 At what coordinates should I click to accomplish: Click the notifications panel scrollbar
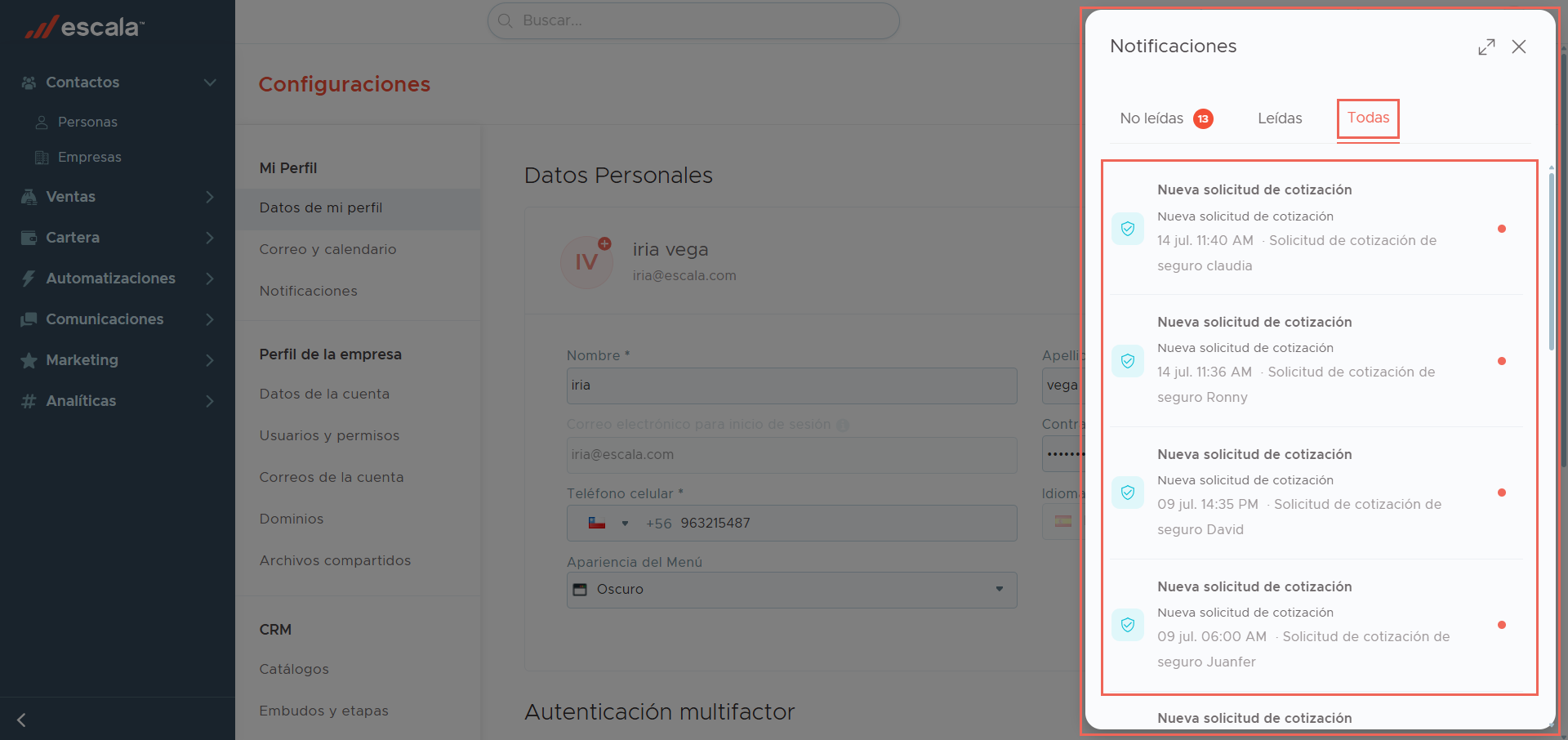[1551, 261]
